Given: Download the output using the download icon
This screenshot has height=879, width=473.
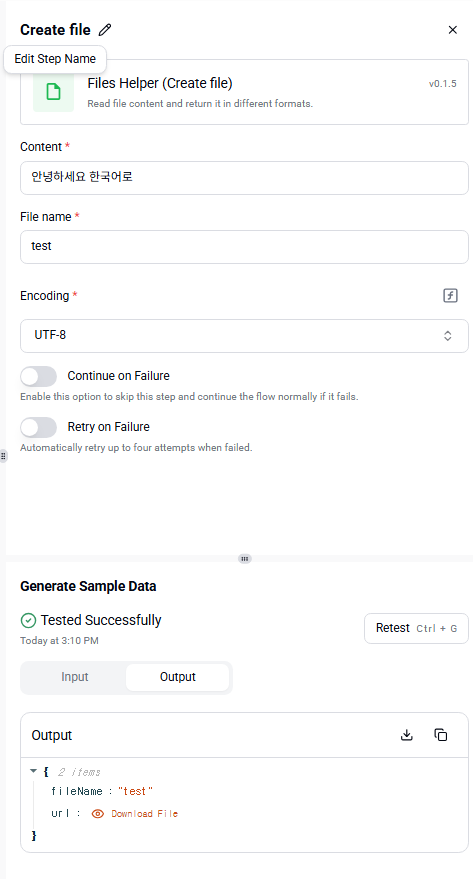Looking at the screenshot, I should (407, 735).
